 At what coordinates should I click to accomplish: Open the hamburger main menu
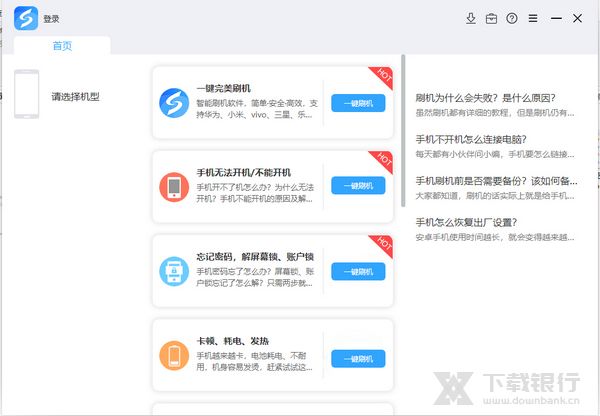click(x=533, y=18)
